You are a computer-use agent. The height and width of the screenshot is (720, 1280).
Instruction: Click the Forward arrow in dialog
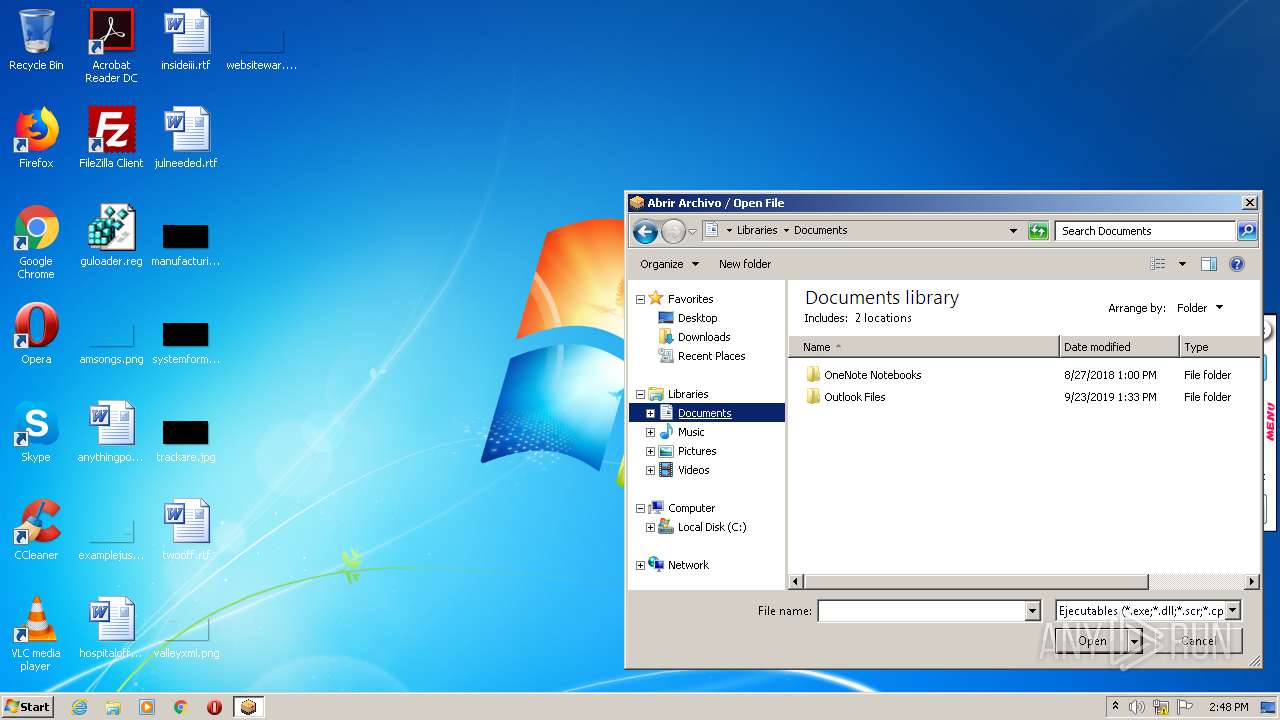coord(673,231)
